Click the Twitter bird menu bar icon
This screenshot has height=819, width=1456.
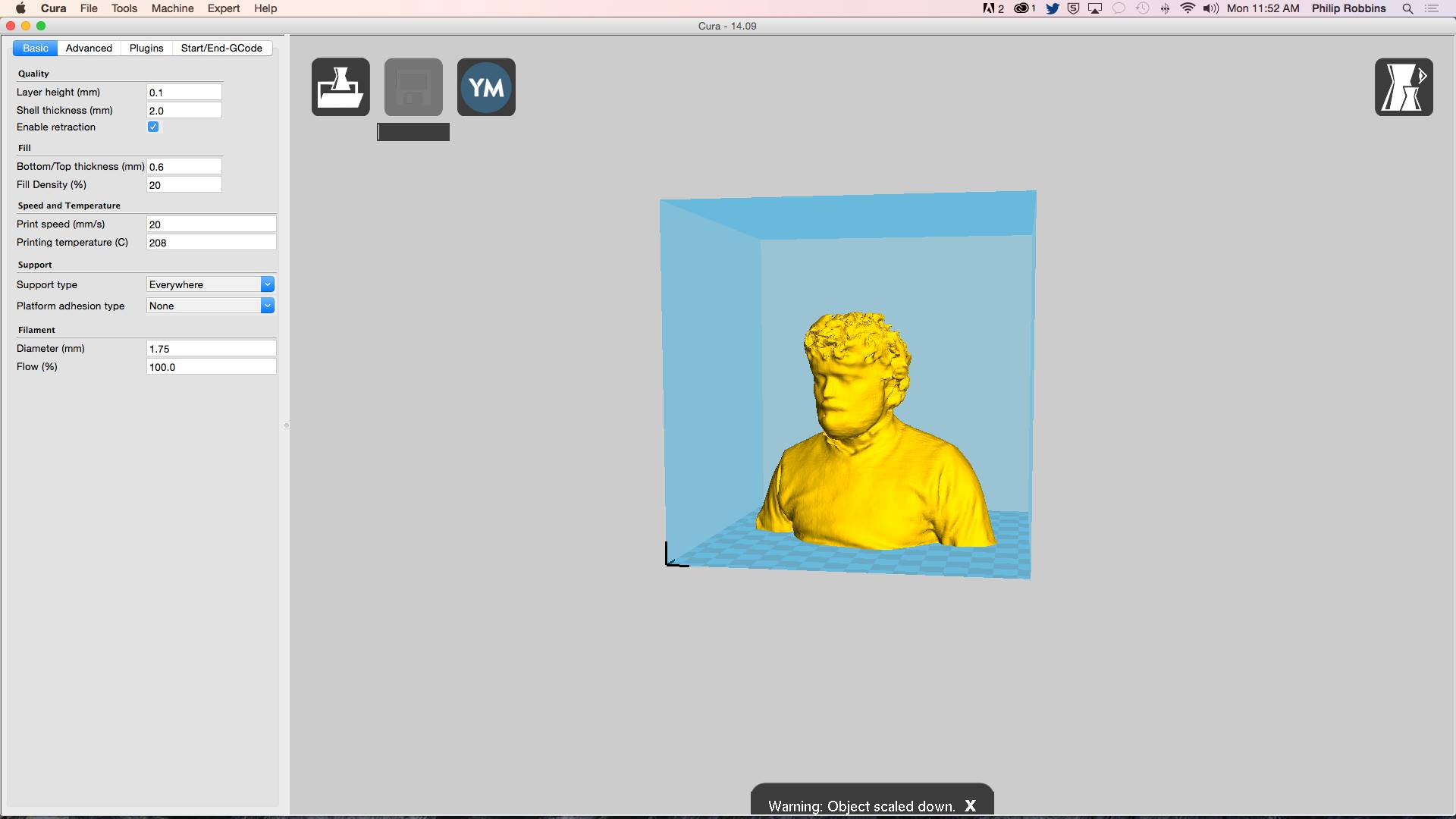tap(1052, 8)
